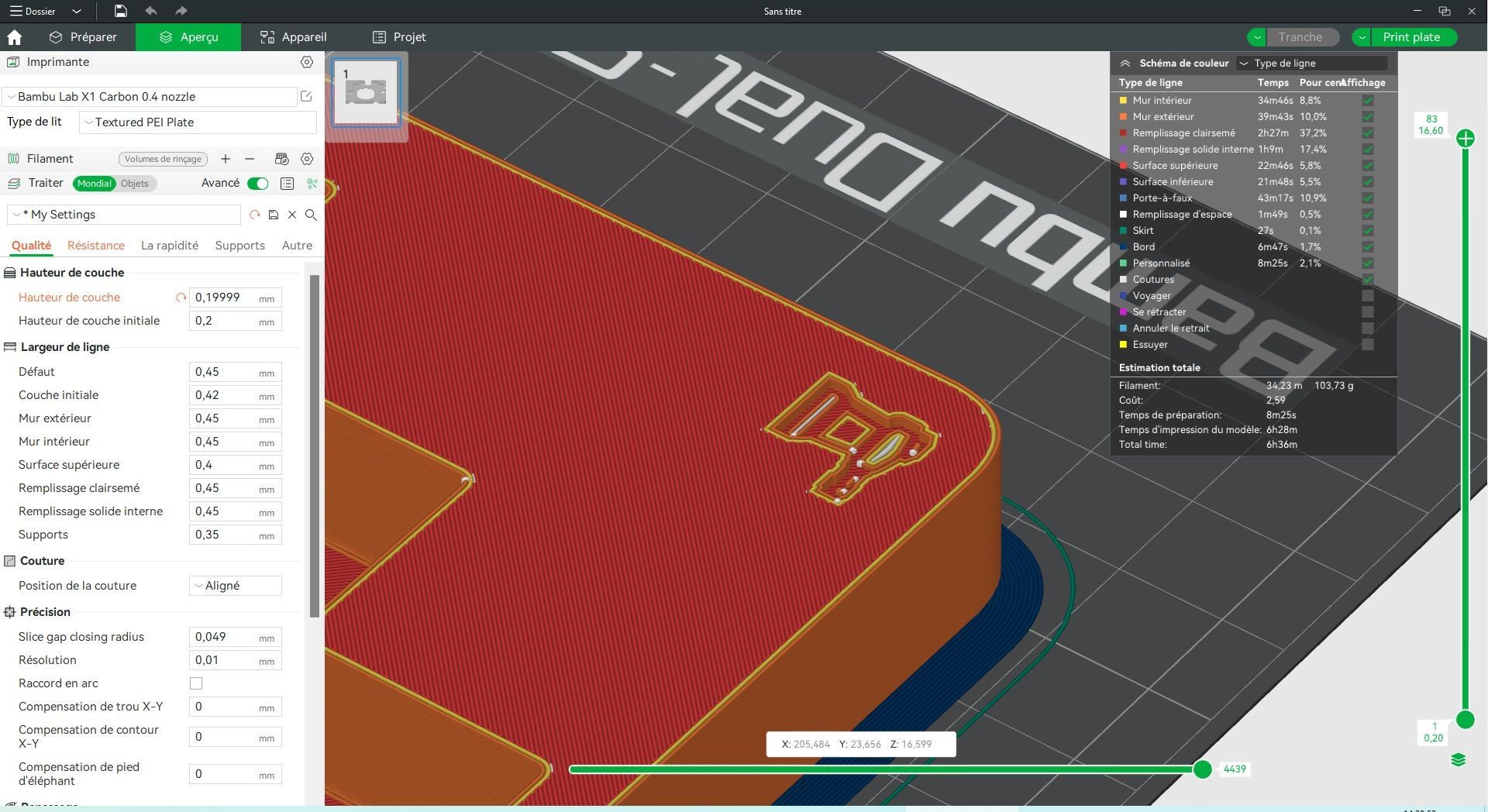Screen dimensions: 1488x812
Task: Click the redo arrow icon
Action: (x=181, y=11)
